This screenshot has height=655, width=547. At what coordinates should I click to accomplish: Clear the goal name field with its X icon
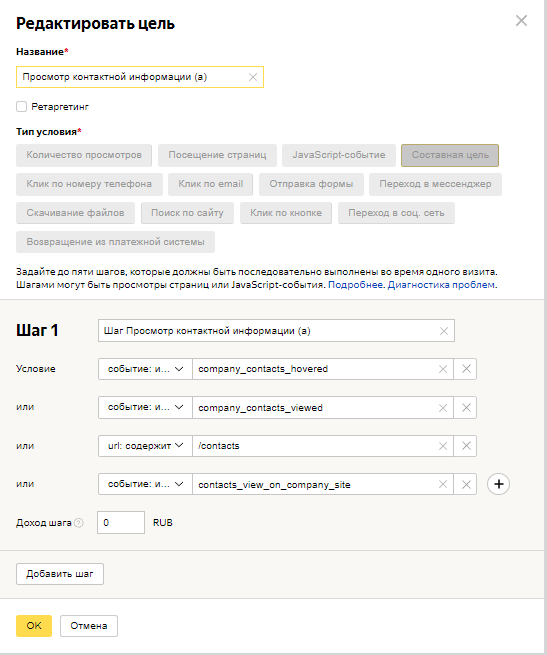point(253,77)
